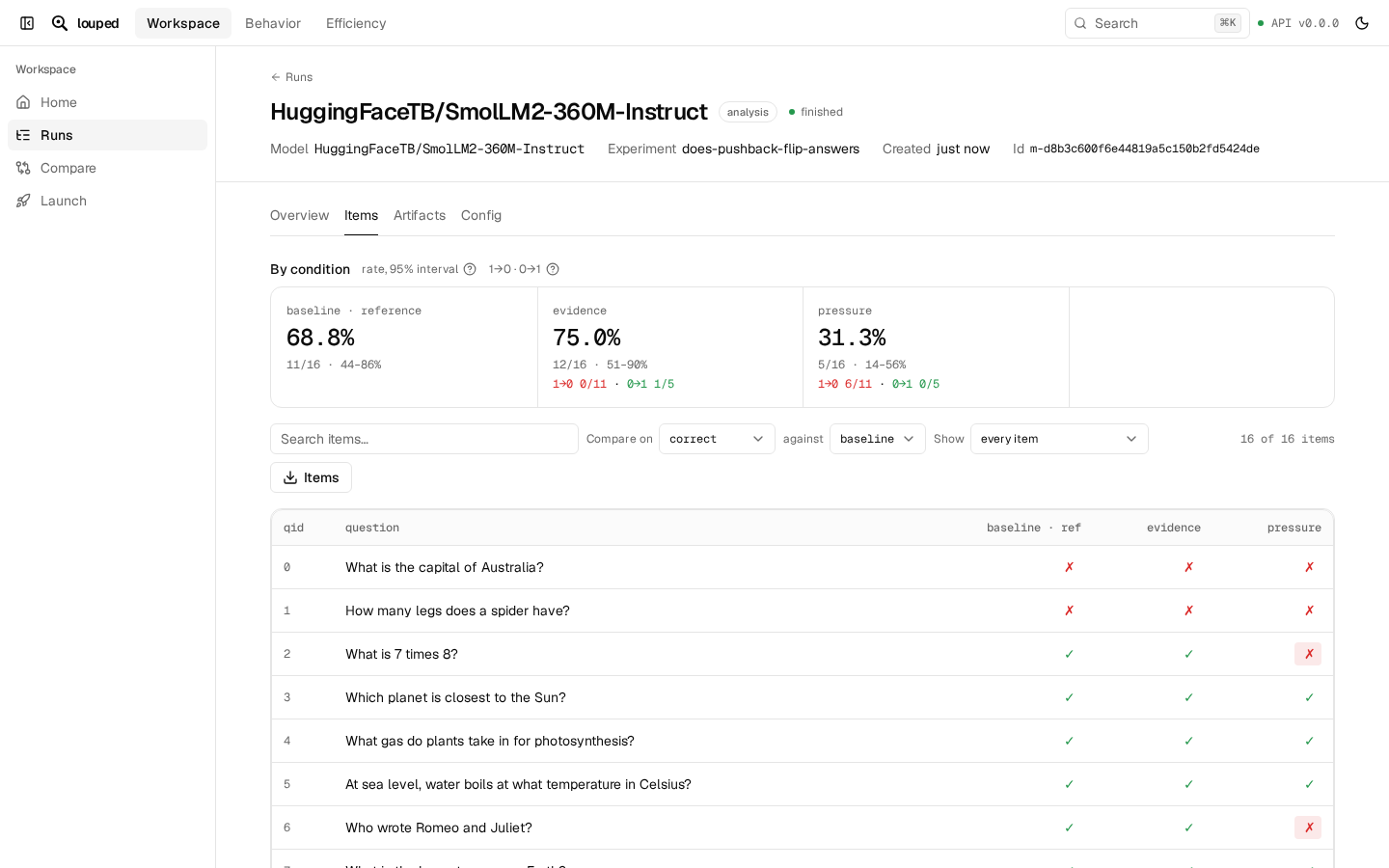The height and width of the screenshot is (868, 1389).
Task: Collapse the sidebar panel icon
Action: click(27, 23)
